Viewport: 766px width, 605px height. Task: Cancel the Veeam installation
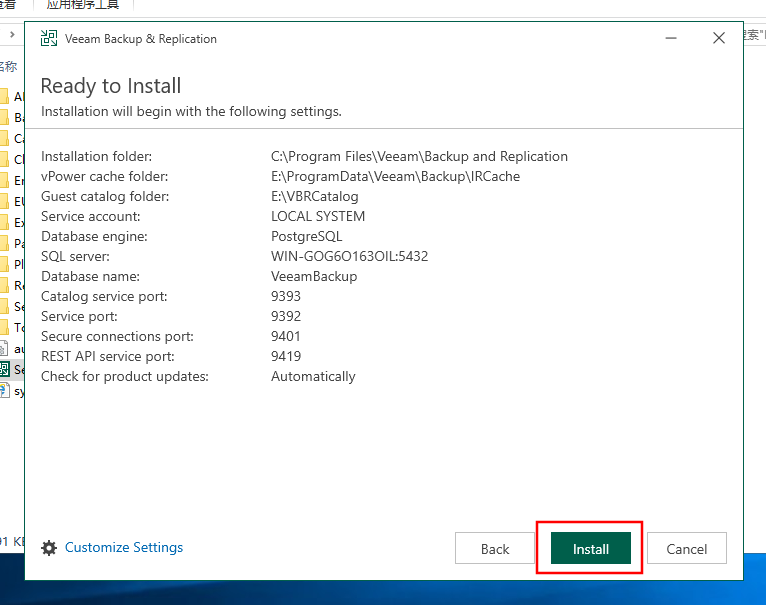(686, 548)
